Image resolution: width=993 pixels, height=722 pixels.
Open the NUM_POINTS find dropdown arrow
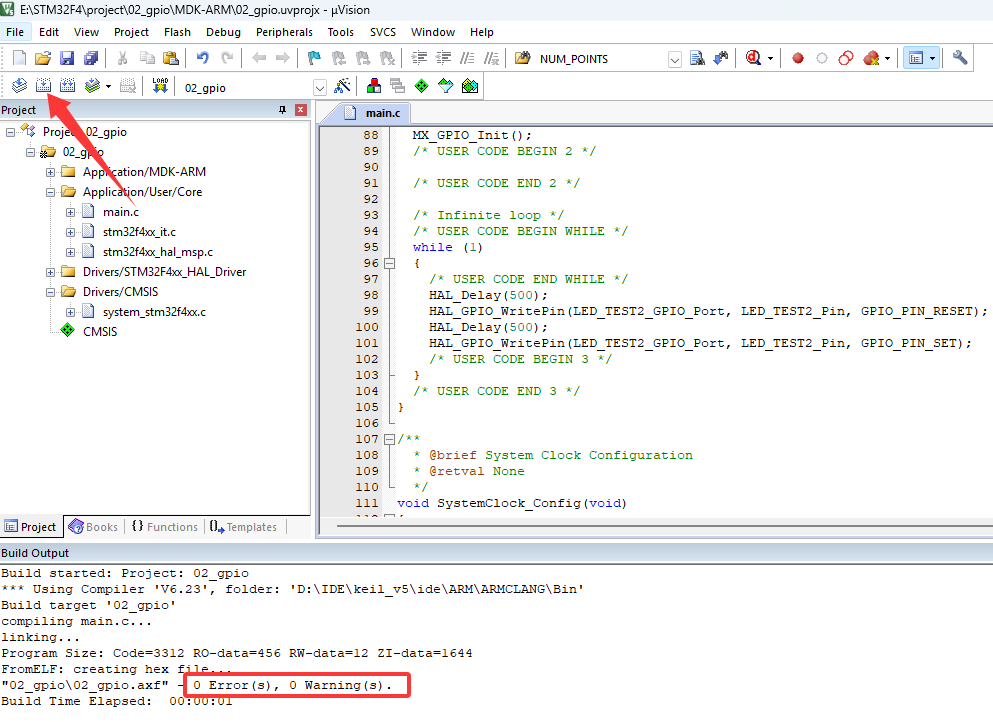point(674,60)
